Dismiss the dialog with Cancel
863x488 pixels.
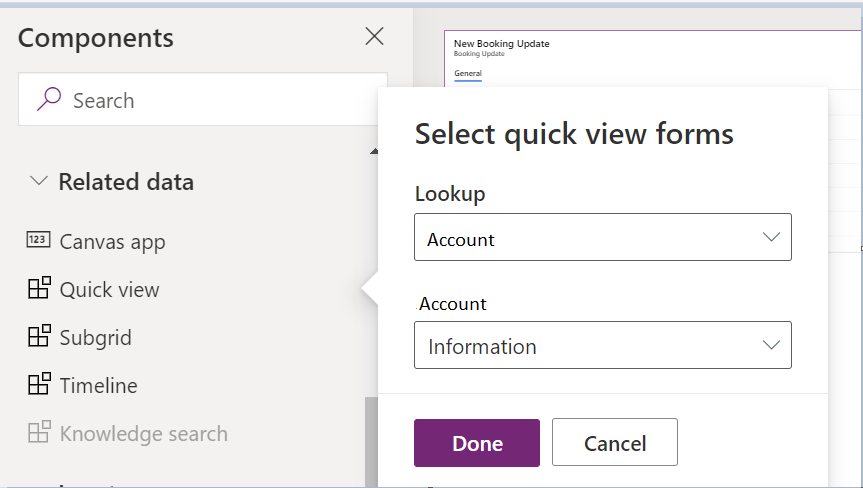coord(615,442)
